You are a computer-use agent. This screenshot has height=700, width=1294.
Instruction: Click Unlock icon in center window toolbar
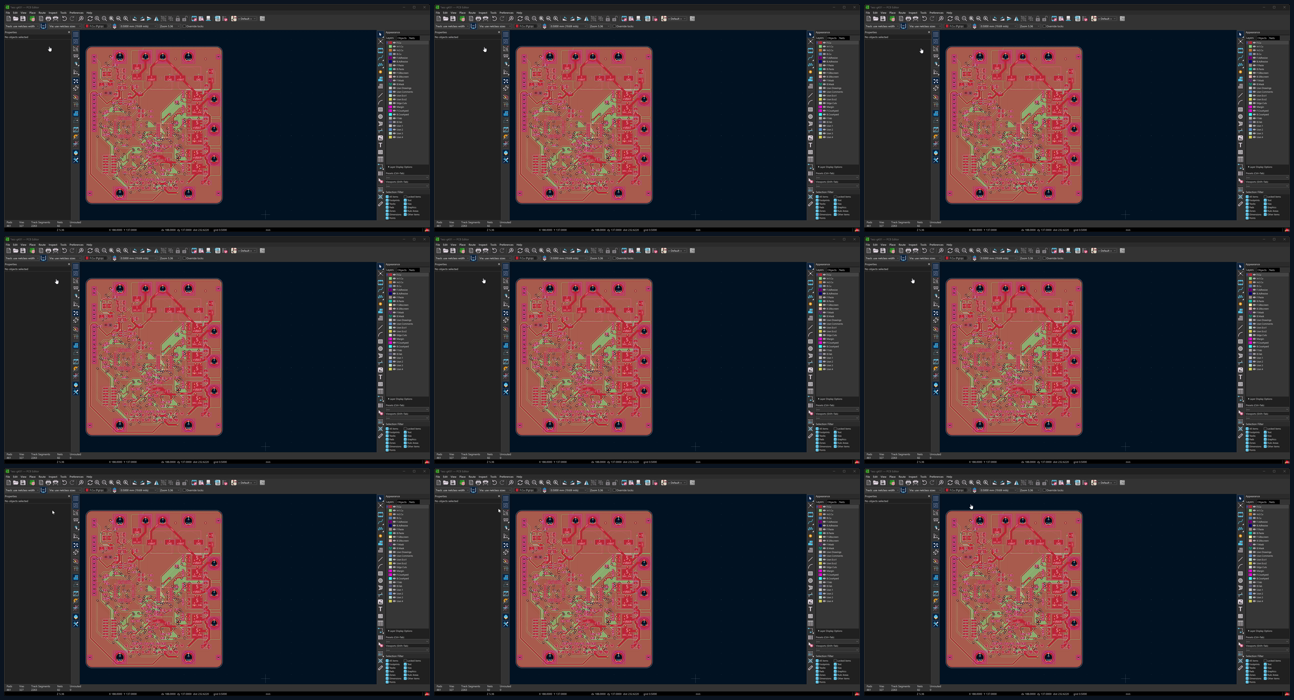(614, 251)
